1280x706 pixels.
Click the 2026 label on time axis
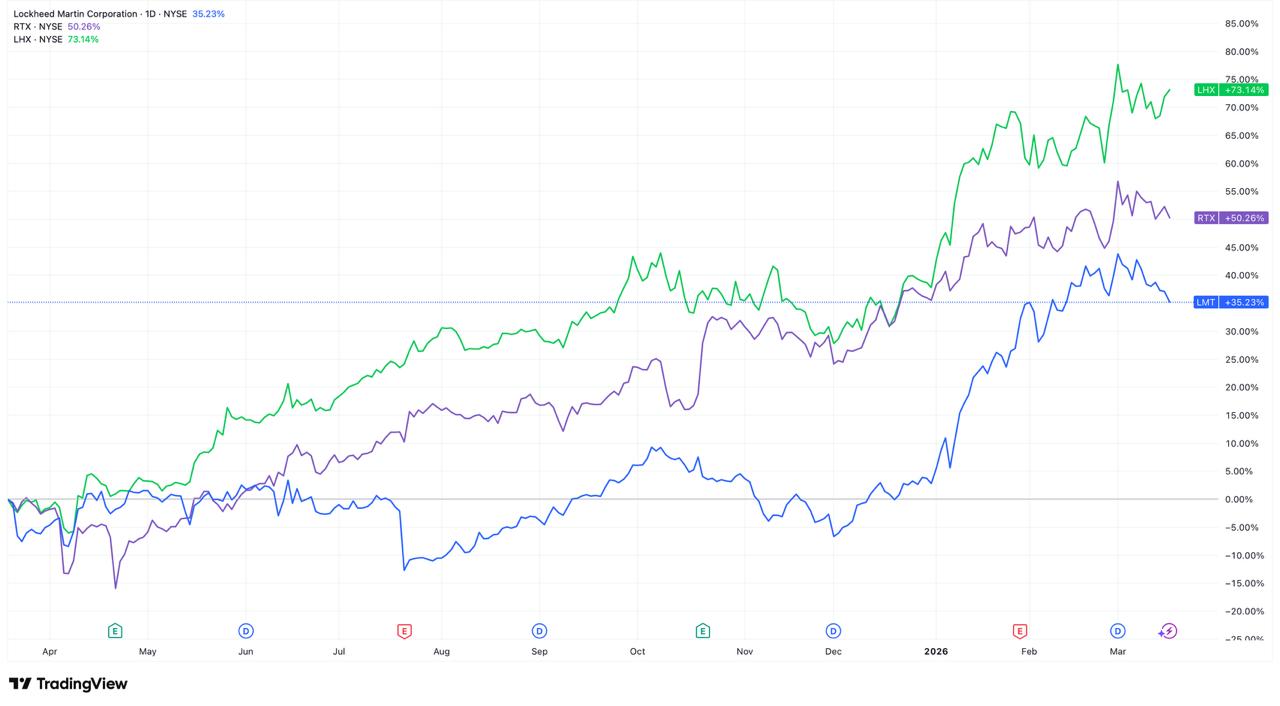pos(935,652)
